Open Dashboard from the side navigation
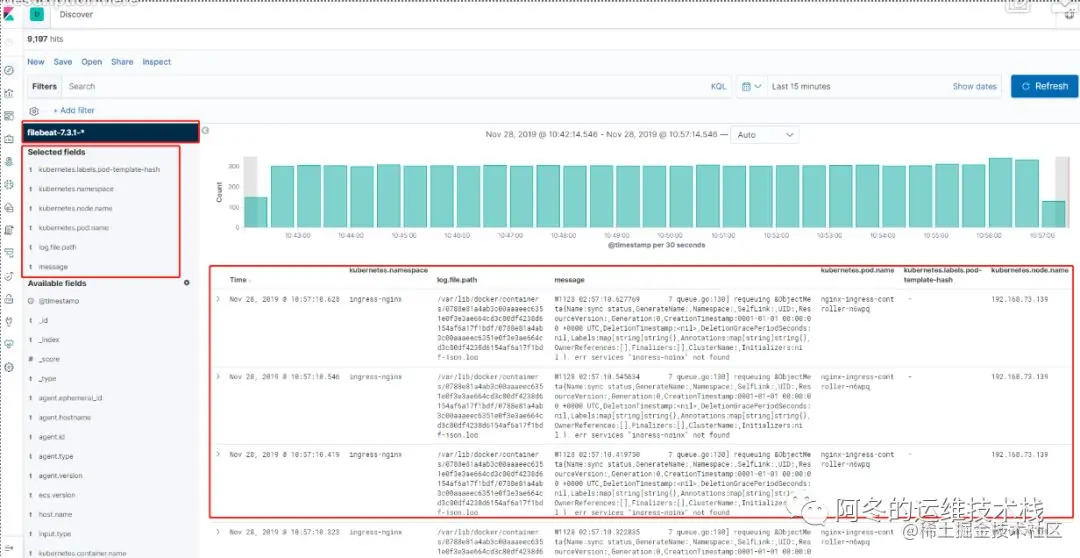This screenshot has height=558, width=1080. (x=9, y=116)
